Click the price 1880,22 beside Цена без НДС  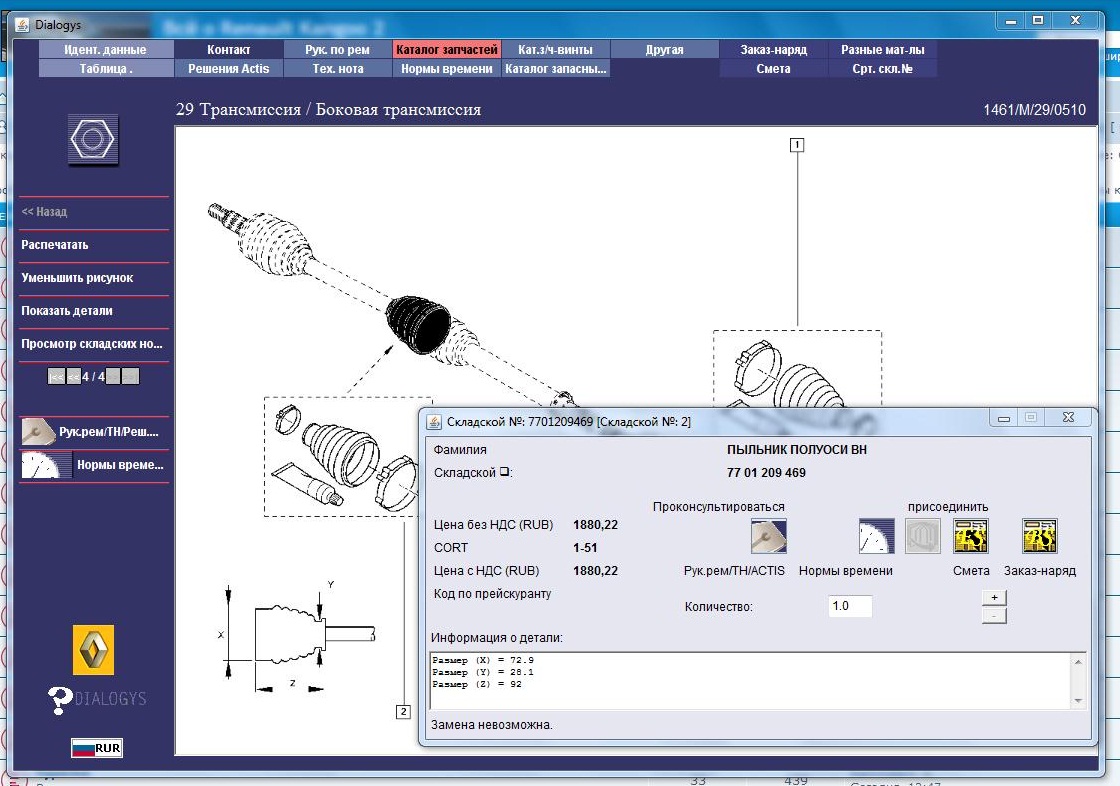(x=595, y=525)
